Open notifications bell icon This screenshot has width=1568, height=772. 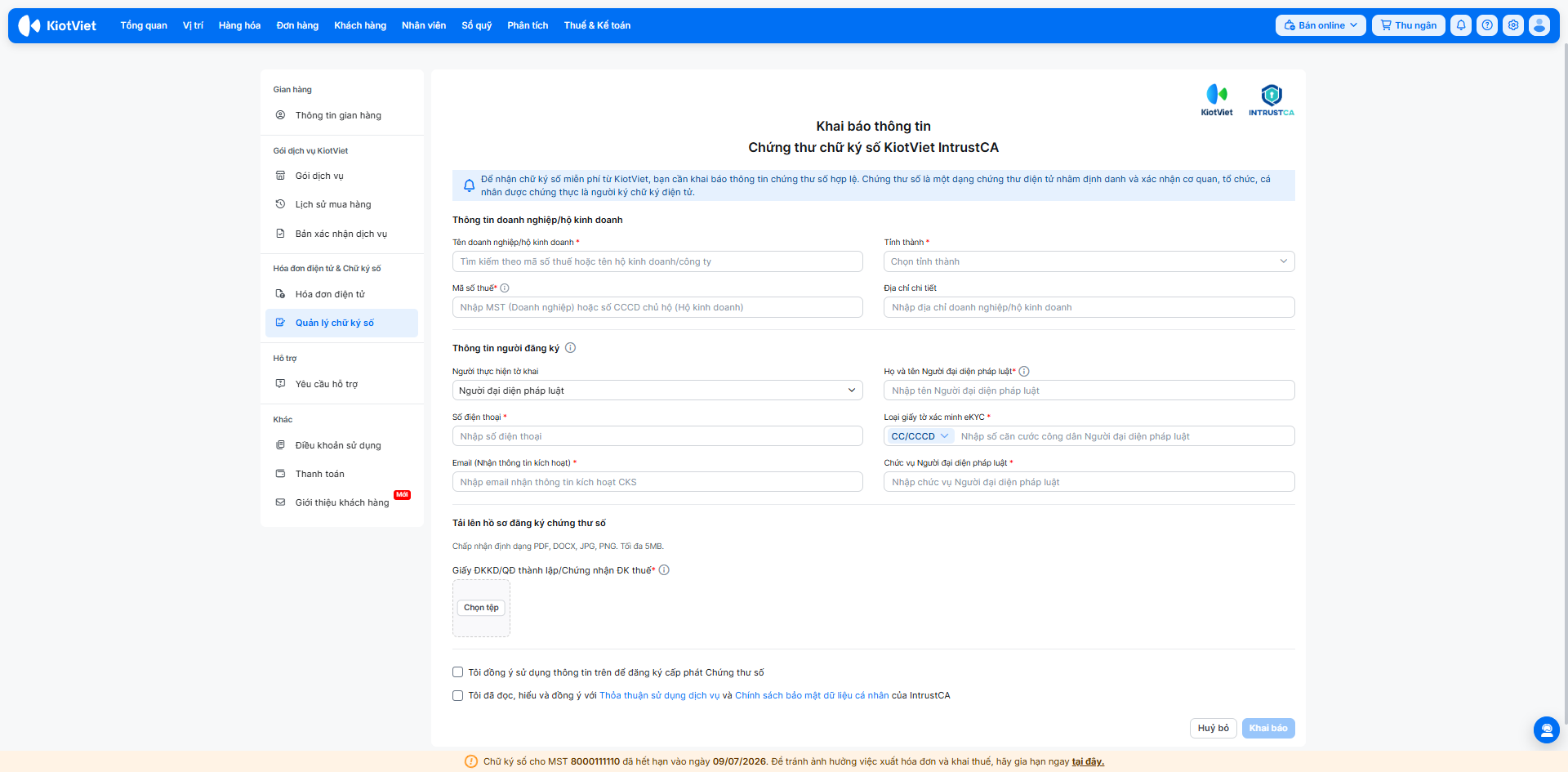point(1461,25)
